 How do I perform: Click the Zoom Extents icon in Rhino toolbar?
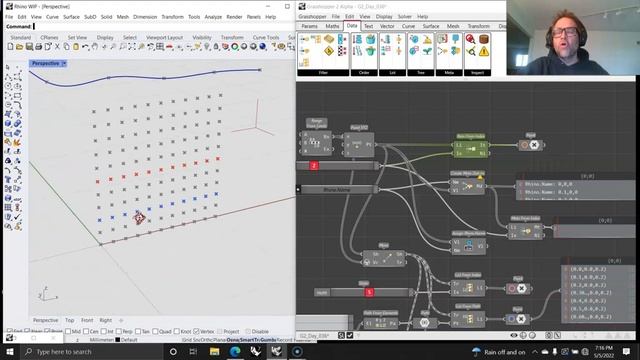click(x=132, y=47)
